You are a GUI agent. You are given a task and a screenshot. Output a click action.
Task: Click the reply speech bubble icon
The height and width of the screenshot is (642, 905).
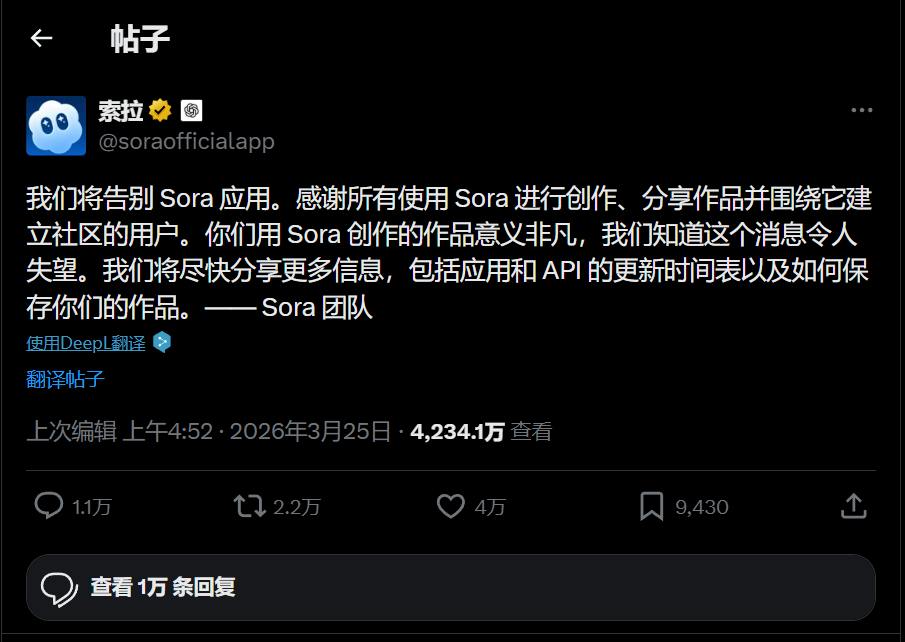pyautogui.click(x=49, y=506)
